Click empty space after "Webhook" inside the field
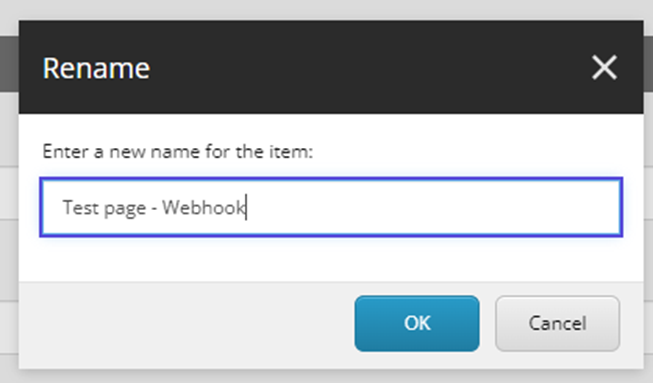The image size is (653, 383). 433,207
